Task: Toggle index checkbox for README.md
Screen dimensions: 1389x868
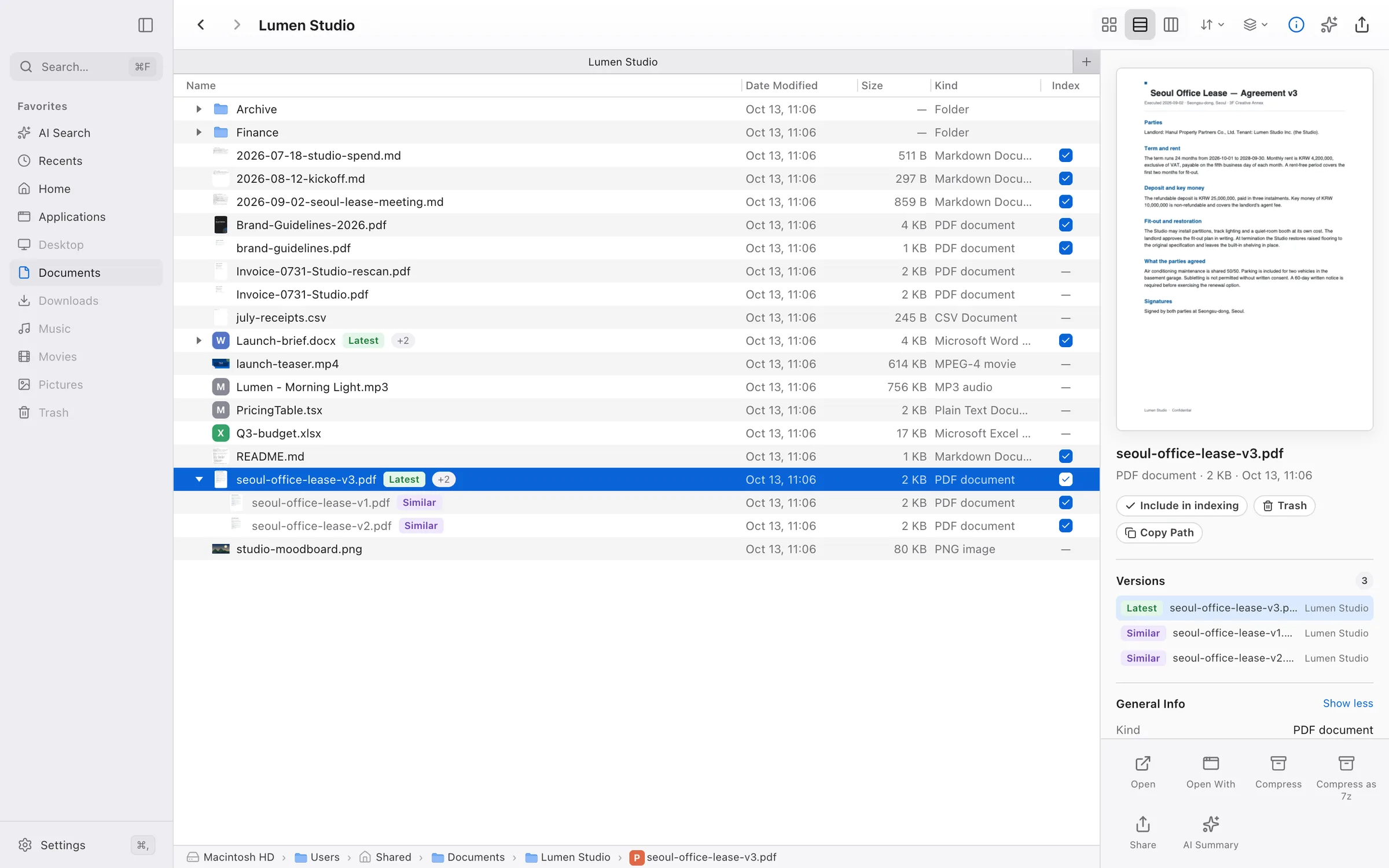Action: click(1065, 456)
